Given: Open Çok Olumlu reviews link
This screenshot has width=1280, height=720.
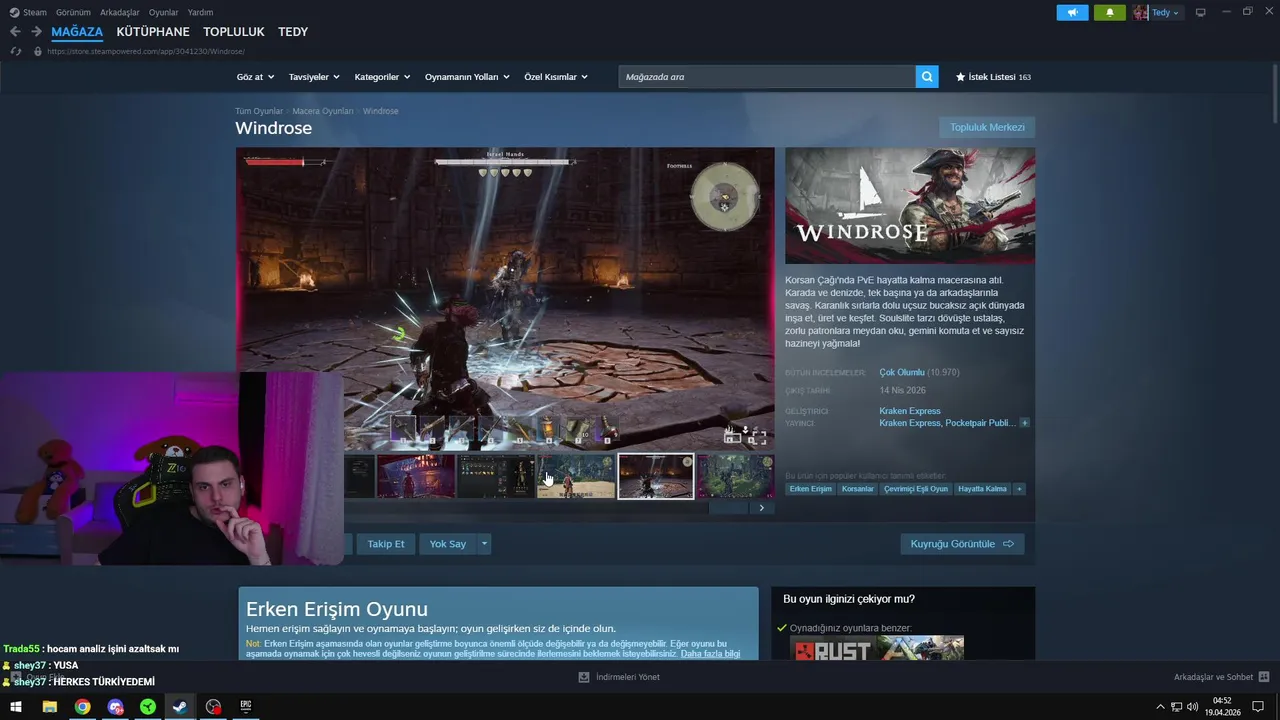Looking at the screenshot, I should (902, 372).
